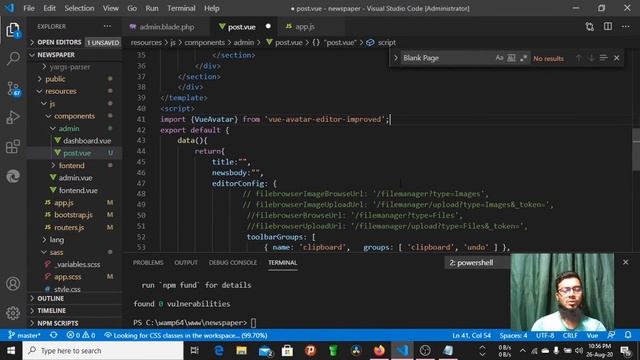Open editor More Actions ellipsis

point(626,27)
